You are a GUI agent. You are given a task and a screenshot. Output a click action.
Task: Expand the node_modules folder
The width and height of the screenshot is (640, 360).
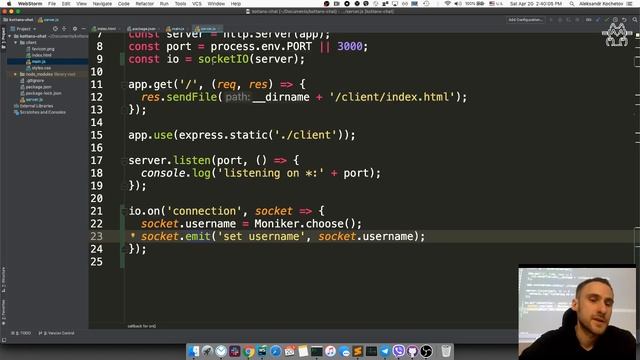pyautogui.click(x=16, y=74)
